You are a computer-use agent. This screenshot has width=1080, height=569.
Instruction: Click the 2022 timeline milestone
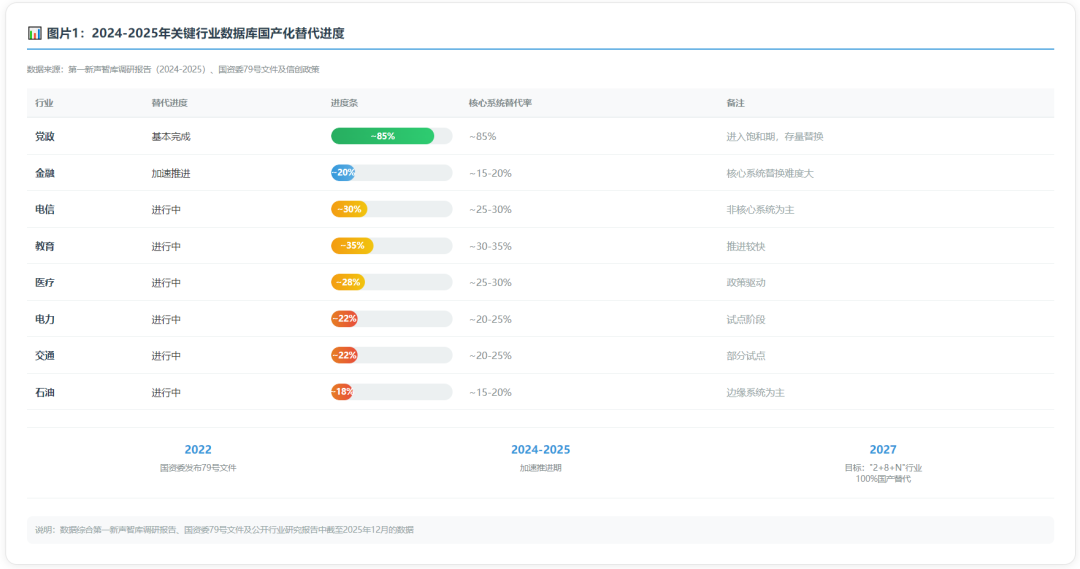pyautogui.click(x=198, y=449)
